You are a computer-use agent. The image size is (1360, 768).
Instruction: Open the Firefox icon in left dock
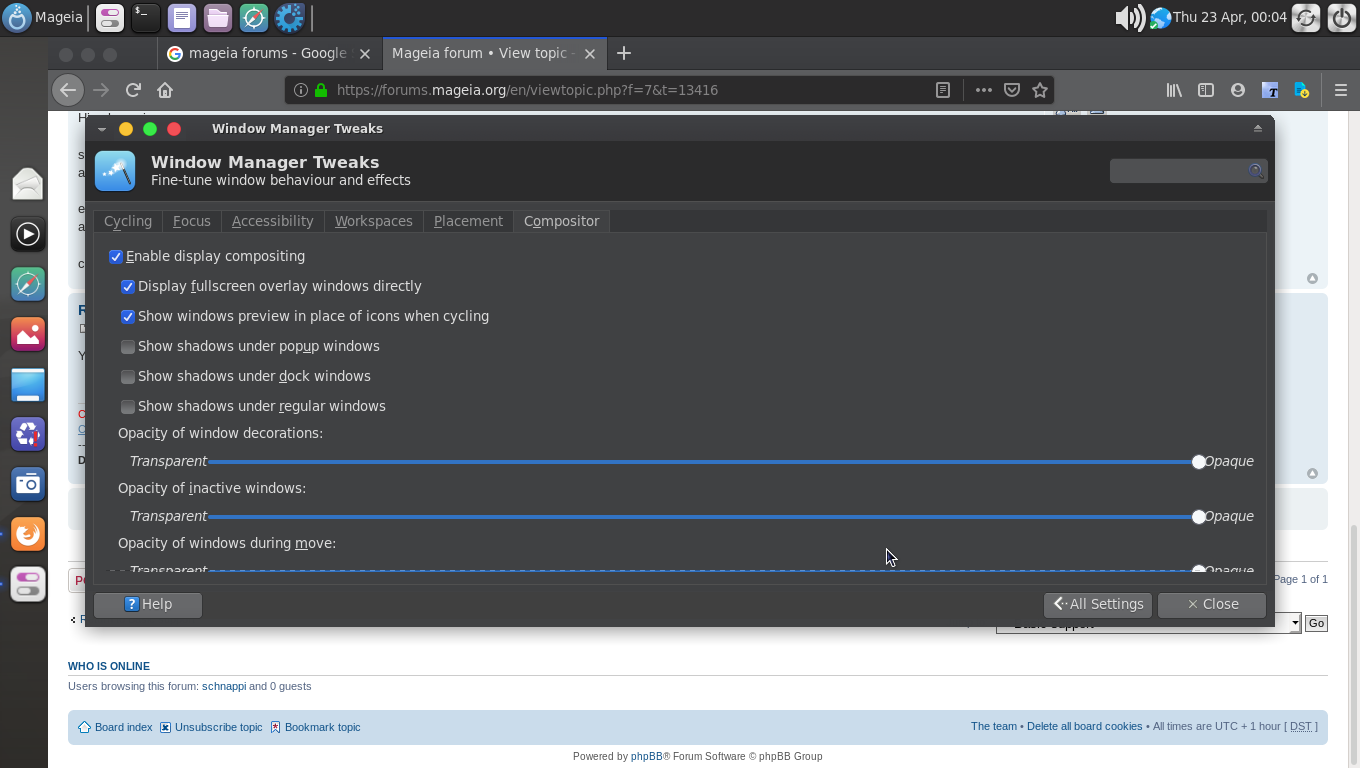tap(28, 534)
